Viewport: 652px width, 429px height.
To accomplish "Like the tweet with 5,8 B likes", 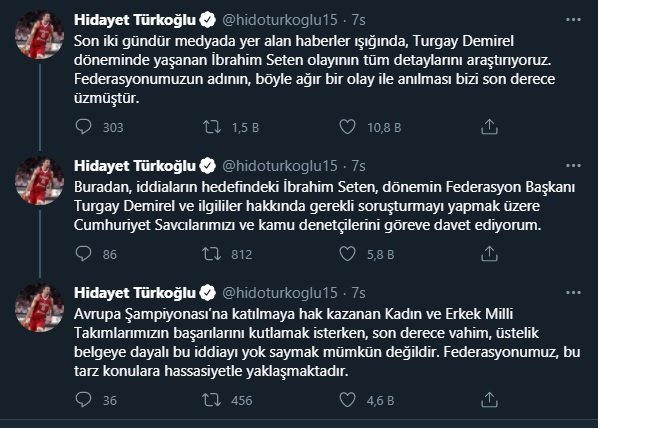I will [347, 254].
